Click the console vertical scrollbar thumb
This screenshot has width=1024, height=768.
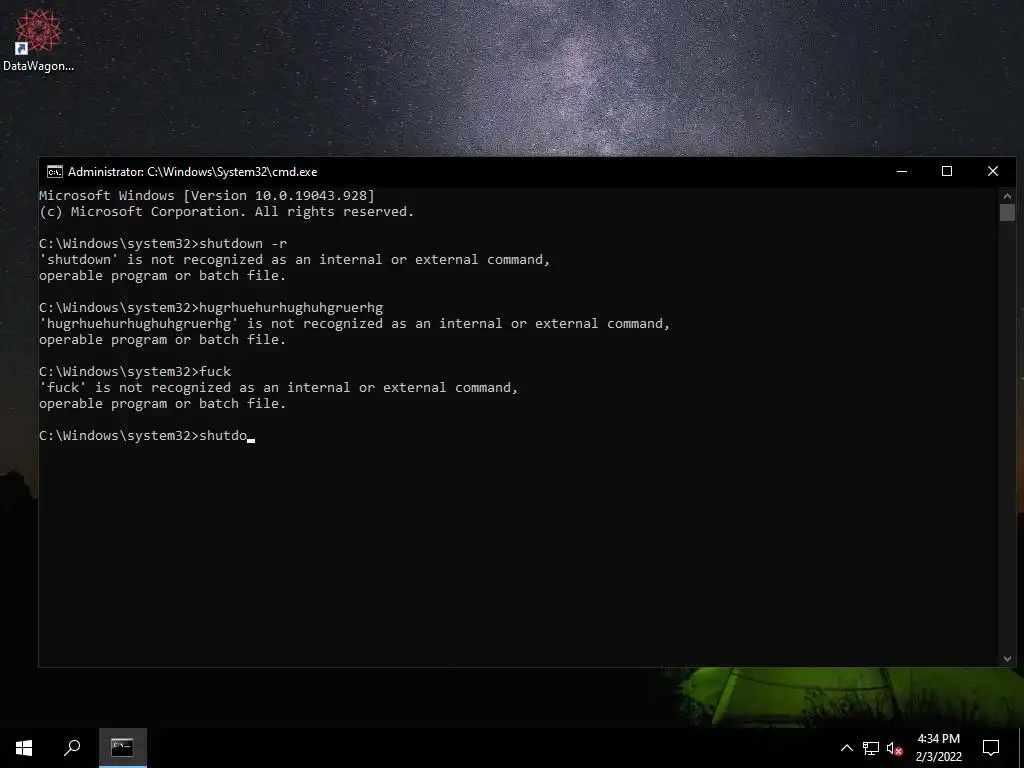1007,212
